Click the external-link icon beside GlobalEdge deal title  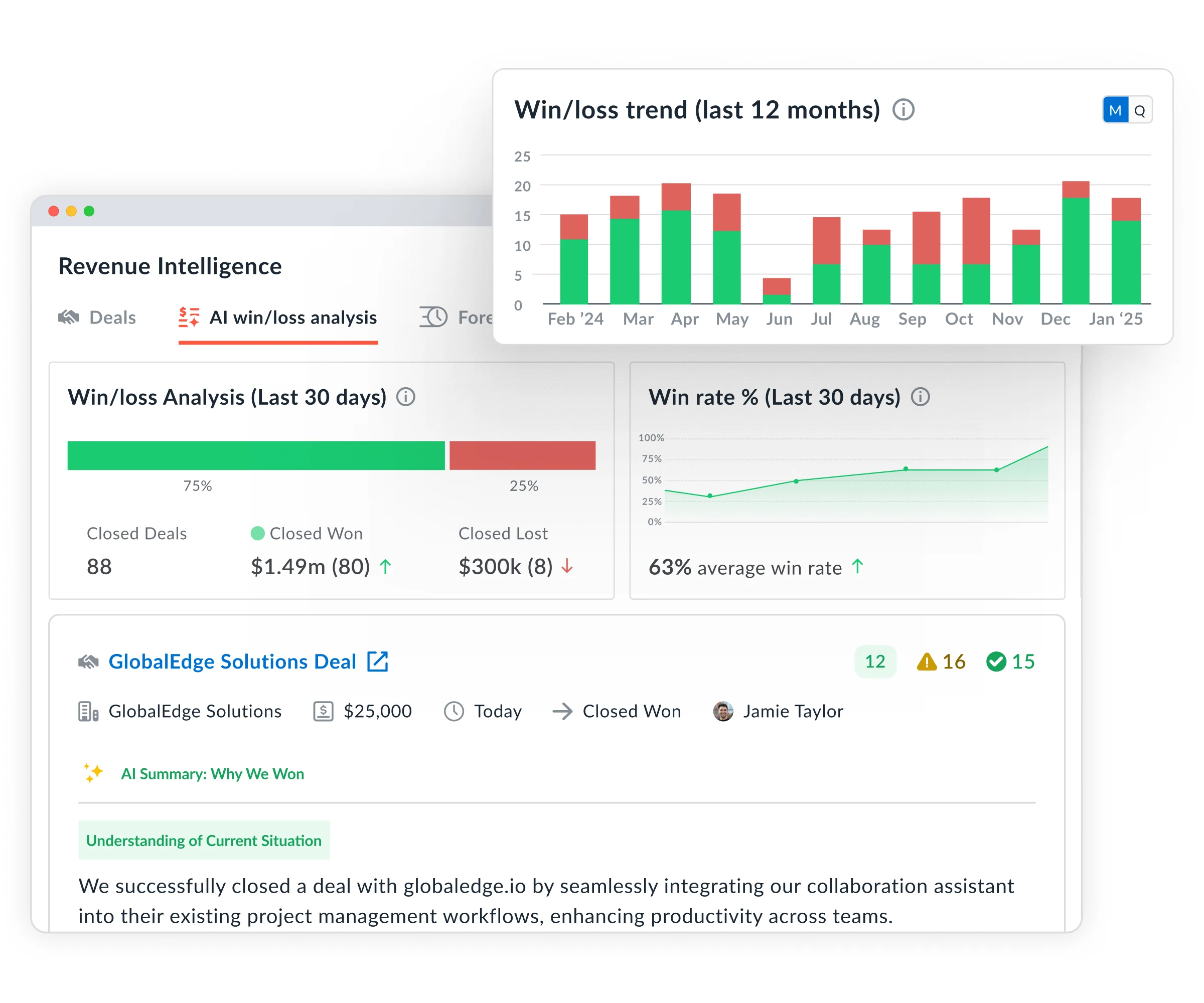(378, 661)
